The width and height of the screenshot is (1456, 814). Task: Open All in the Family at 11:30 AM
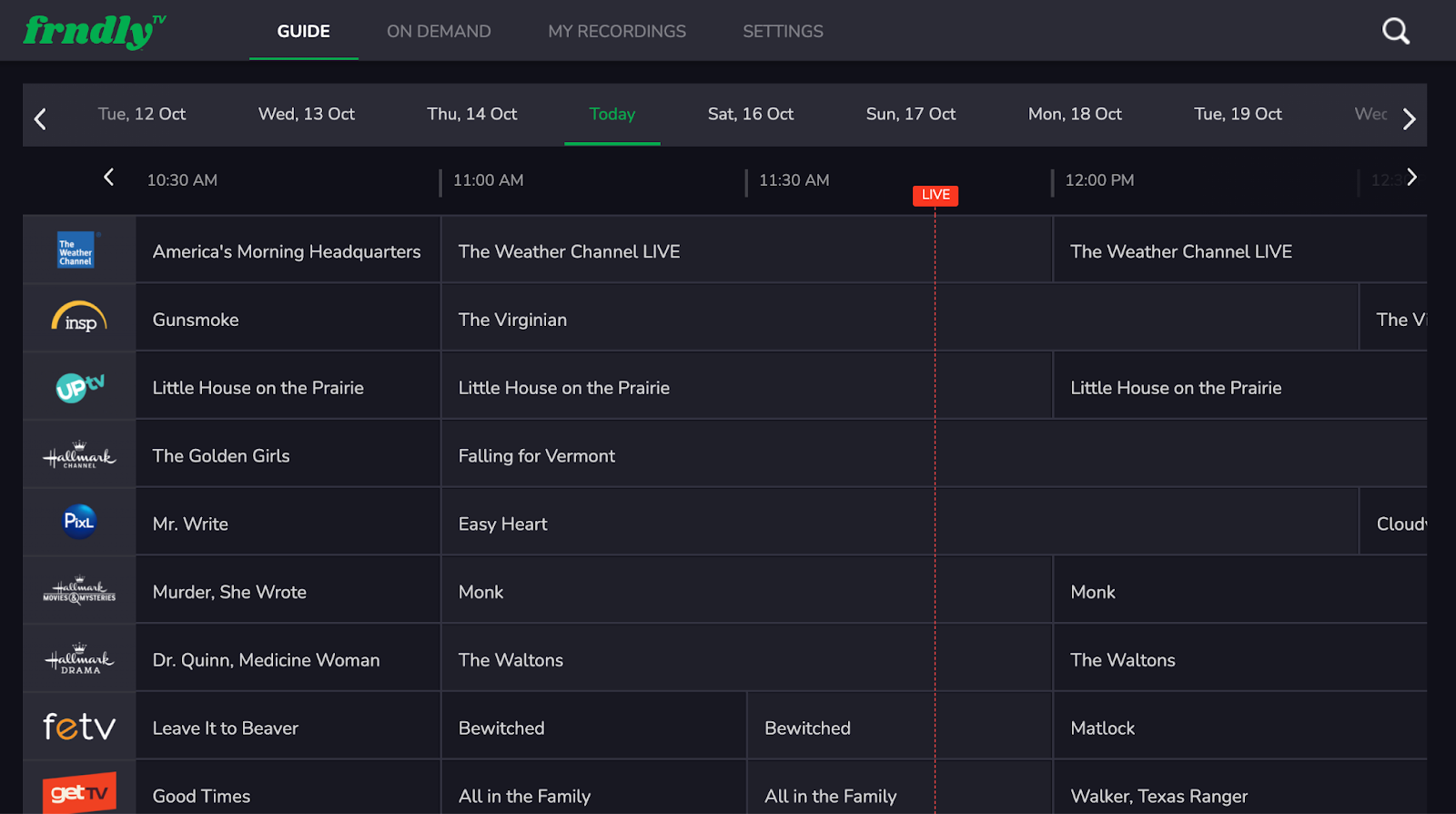pyautogui.click(x=900, y=789)
